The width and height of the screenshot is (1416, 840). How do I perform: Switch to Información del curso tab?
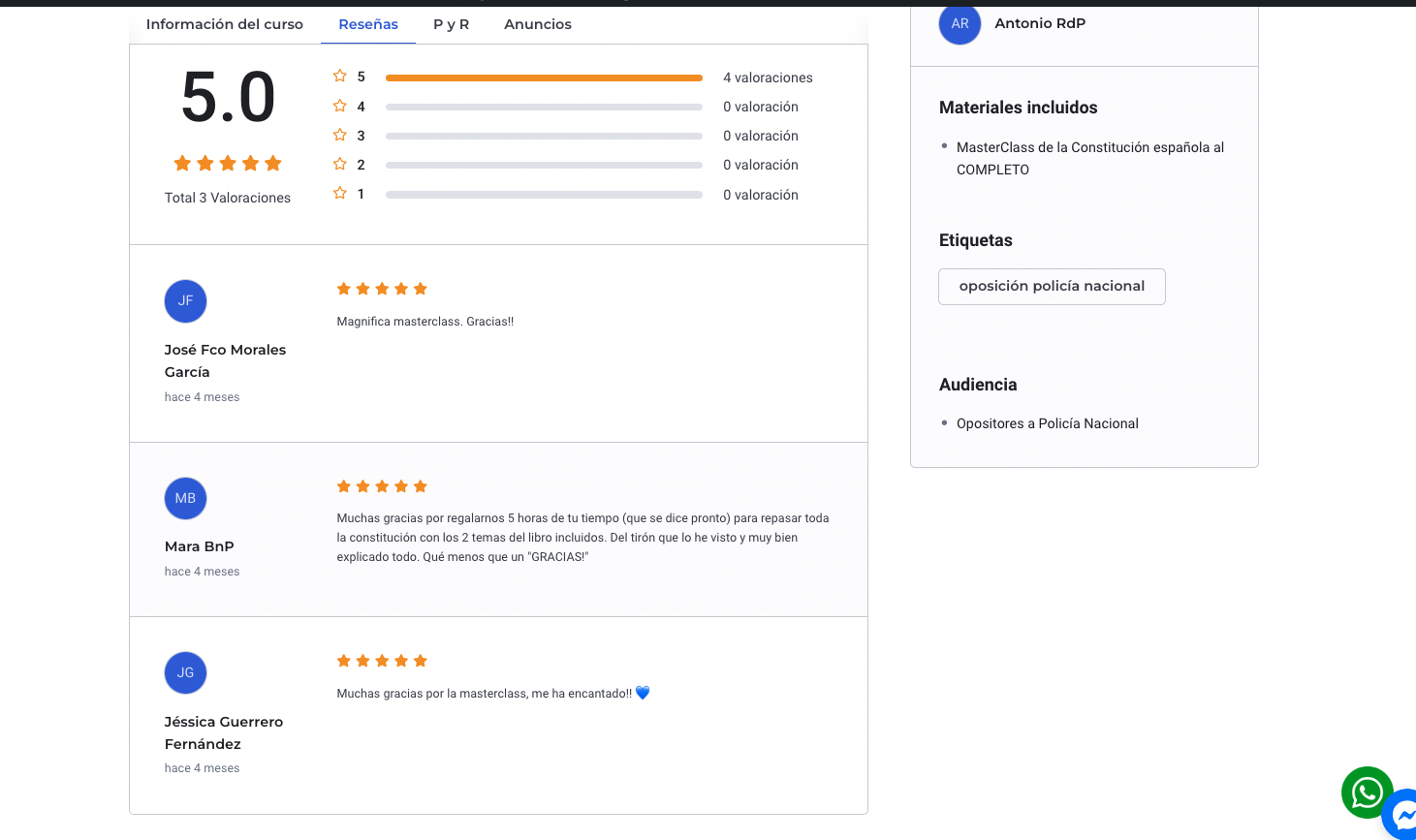pos(225,24)
